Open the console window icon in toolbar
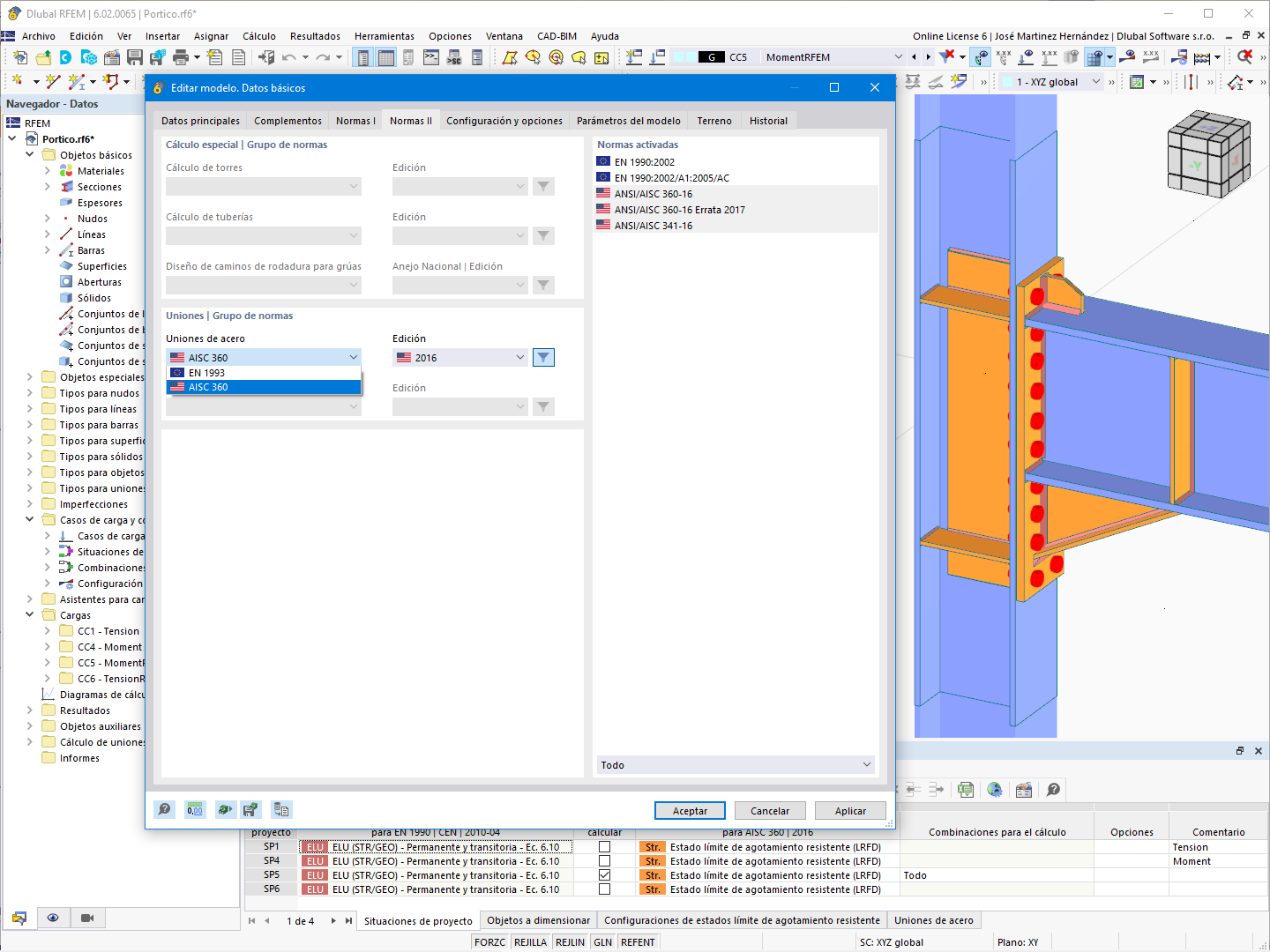Viewport: 1270px width, 952px height. 431,57
